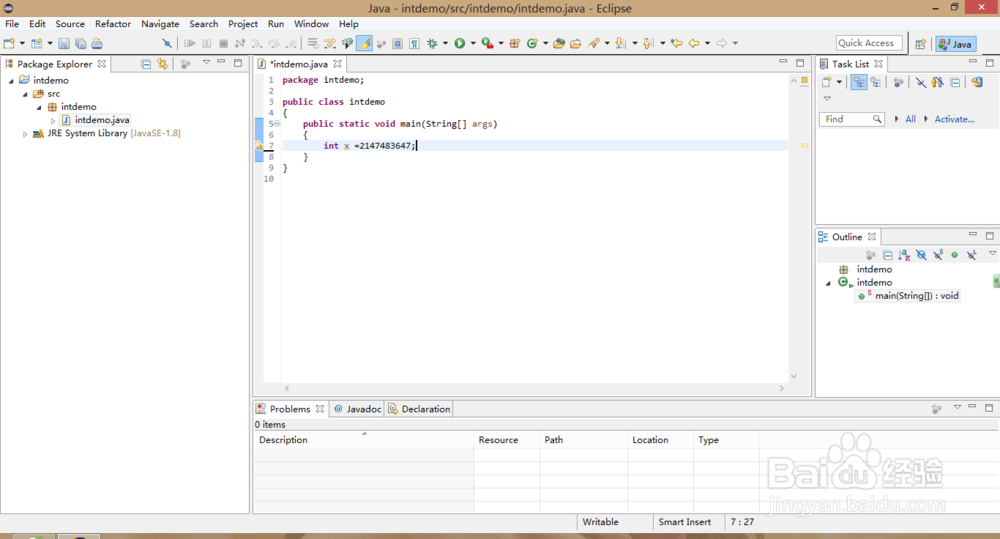Screen dimensions: 1000x539
Task: Open the Navigate menu
Action: [x=160, y=24]
